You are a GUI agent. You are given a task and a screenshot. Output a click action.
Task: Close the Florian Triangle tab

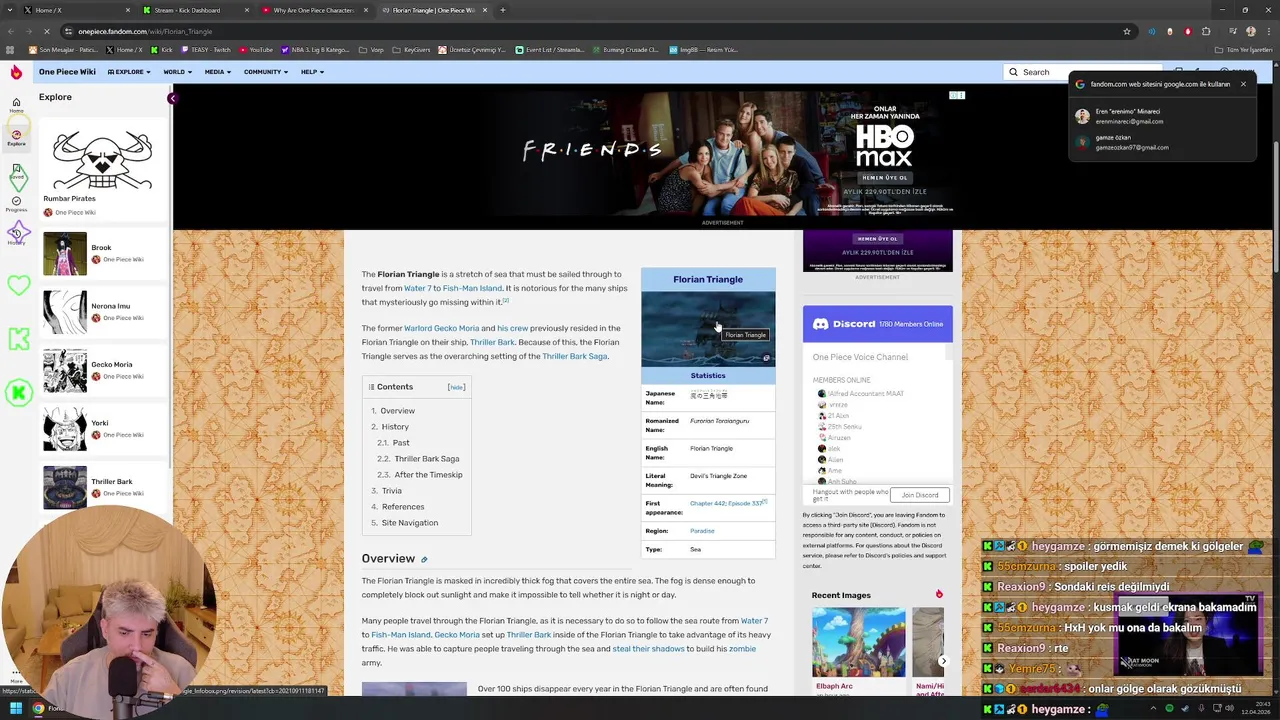(x=486, y=10)
